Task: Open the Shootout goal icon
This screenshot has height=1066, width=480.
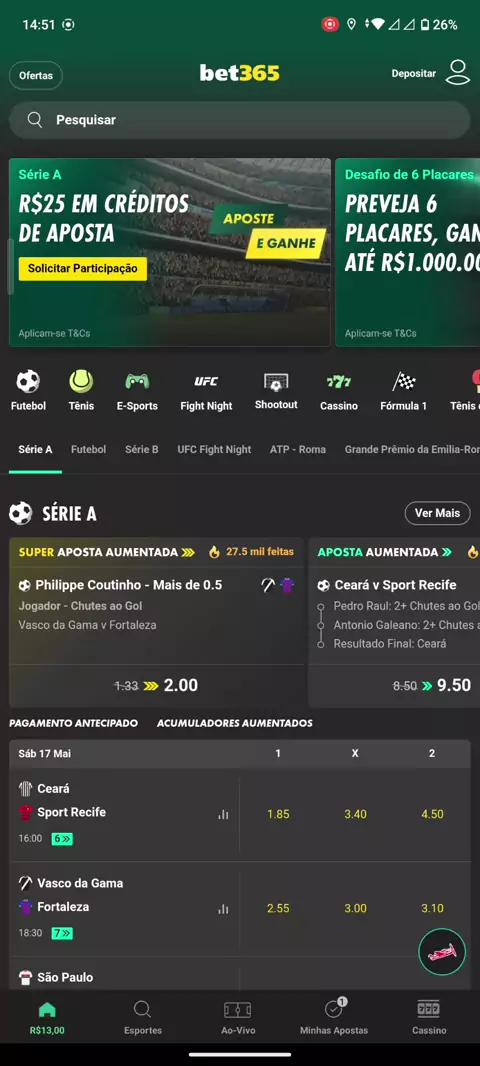Action: pyautogui.click(x=276, y=381)
